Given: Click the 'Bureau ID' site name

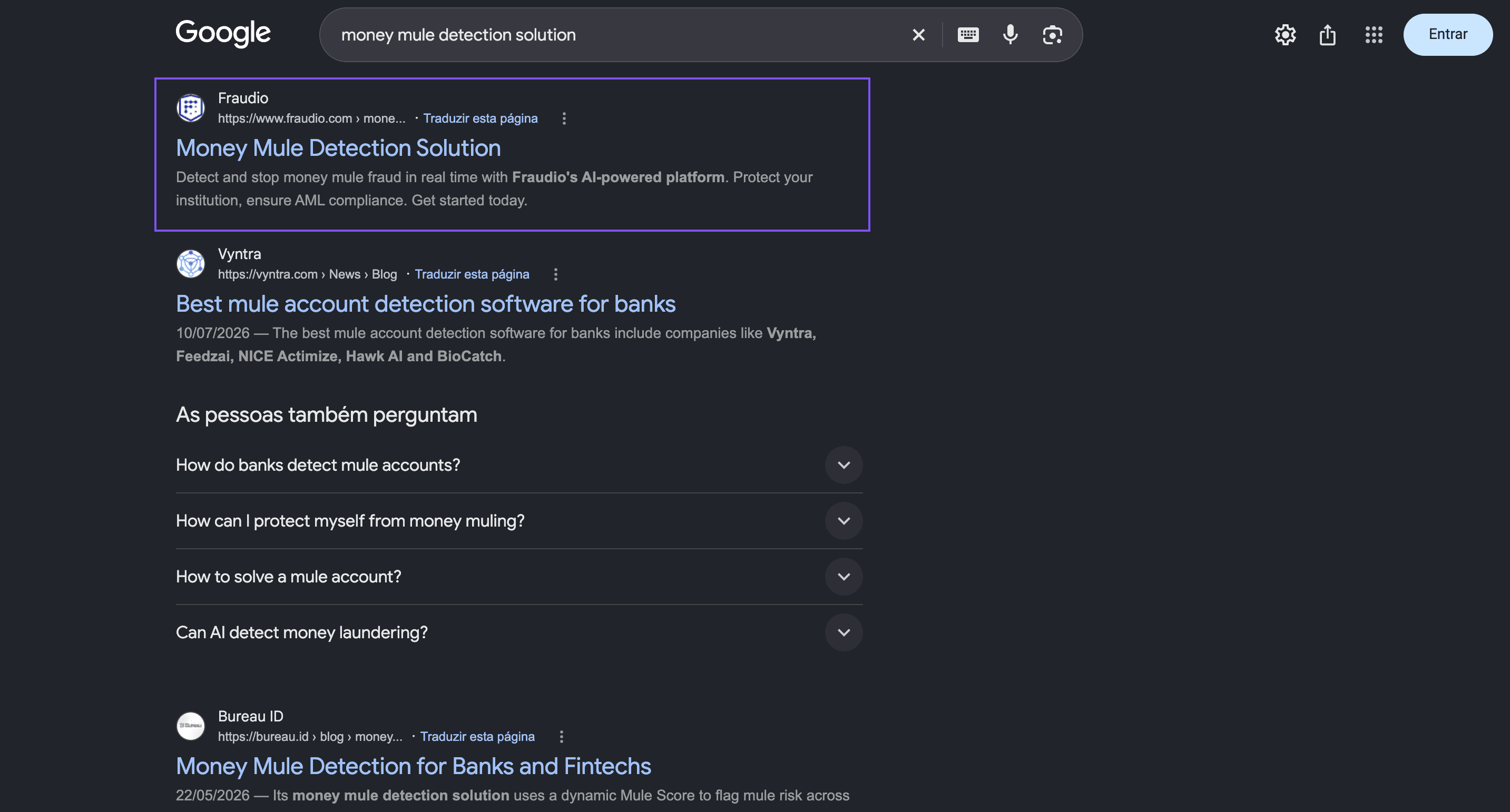Looking at the screenshot, I should [x=250, y=716].
